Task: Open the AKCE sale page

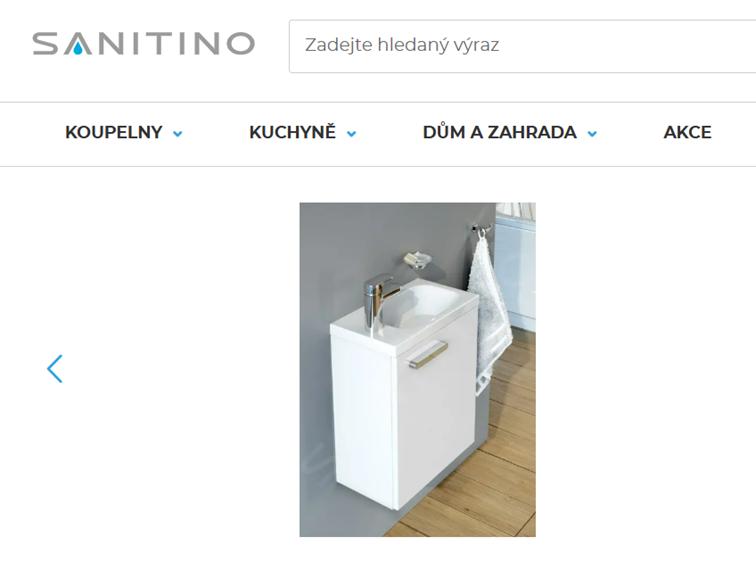Action: click(x=688, y=133)
